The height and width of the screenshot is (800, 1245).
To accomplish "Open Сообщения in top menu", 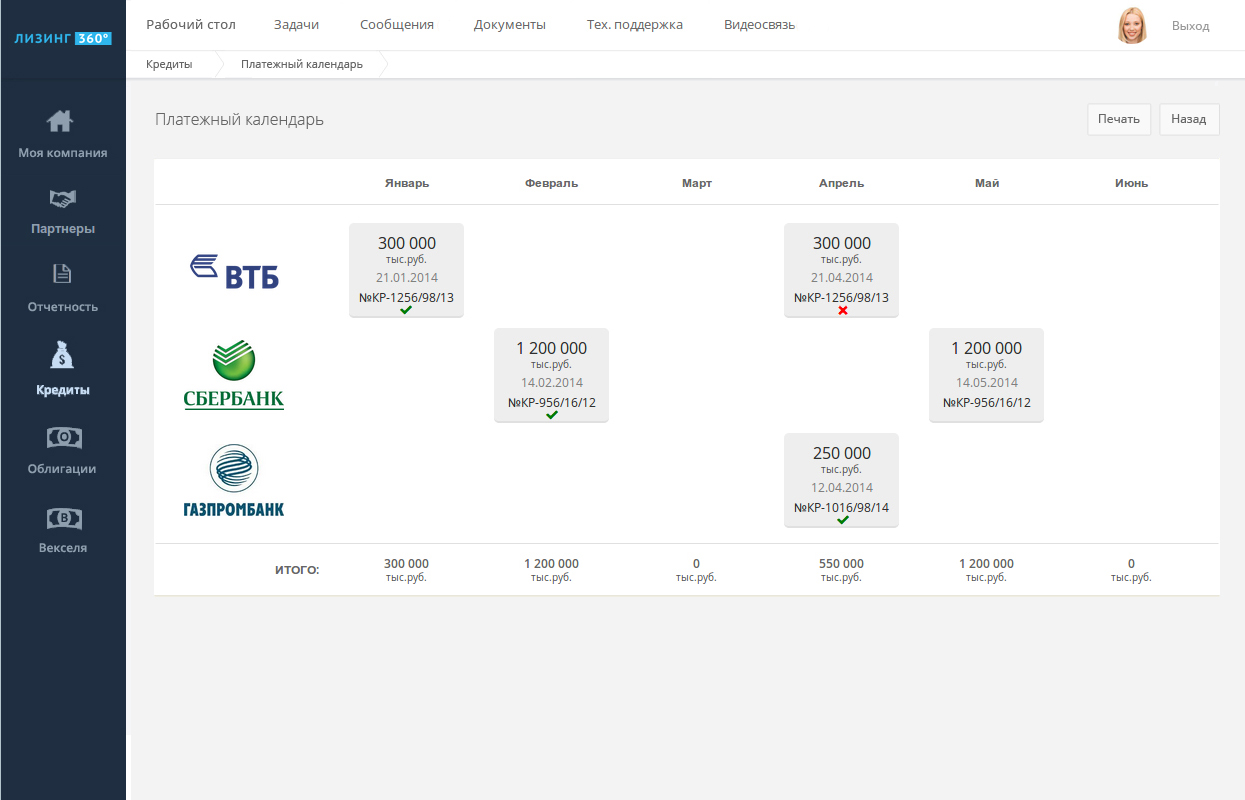I will [397, 25].
